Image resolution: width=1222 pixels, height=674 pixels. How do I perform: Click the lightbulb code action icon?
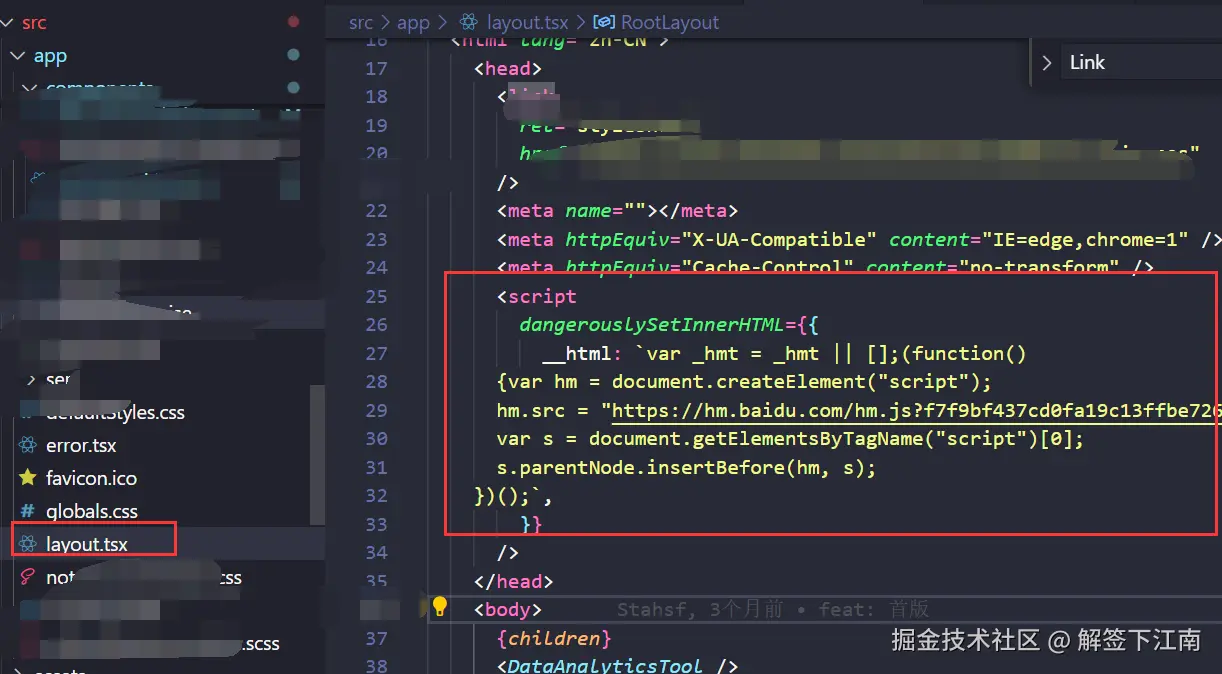click(x=439, y=607)
